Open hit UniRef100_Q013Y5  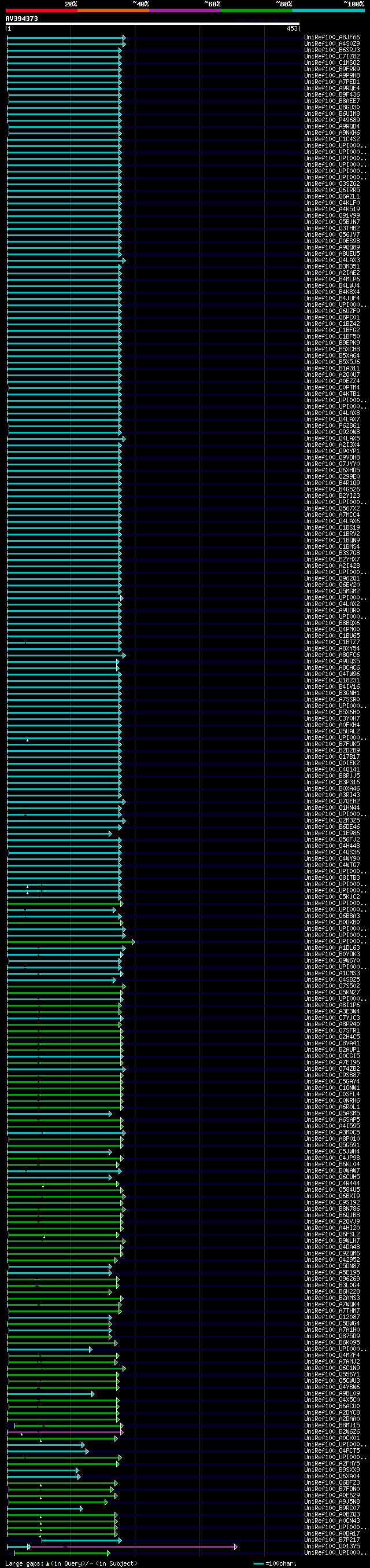[332, 1546]
